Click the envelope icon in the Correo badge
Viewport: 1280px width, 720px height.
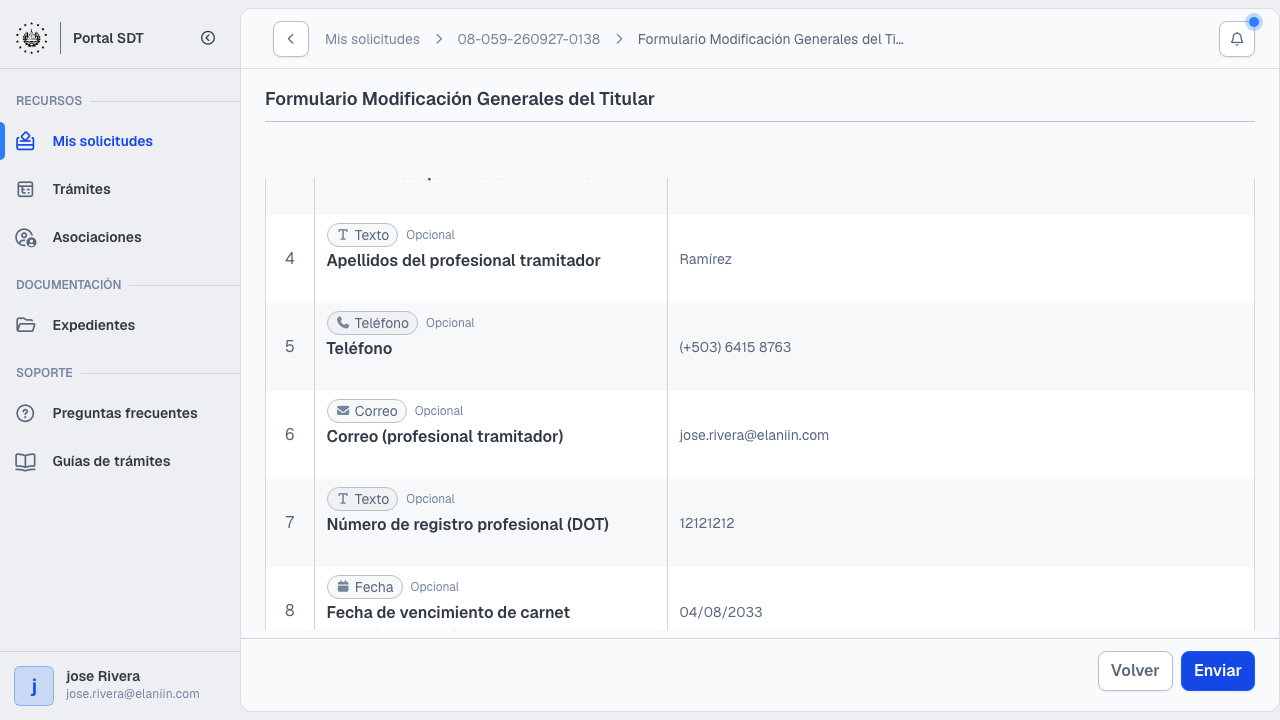[x=342, y=411]
